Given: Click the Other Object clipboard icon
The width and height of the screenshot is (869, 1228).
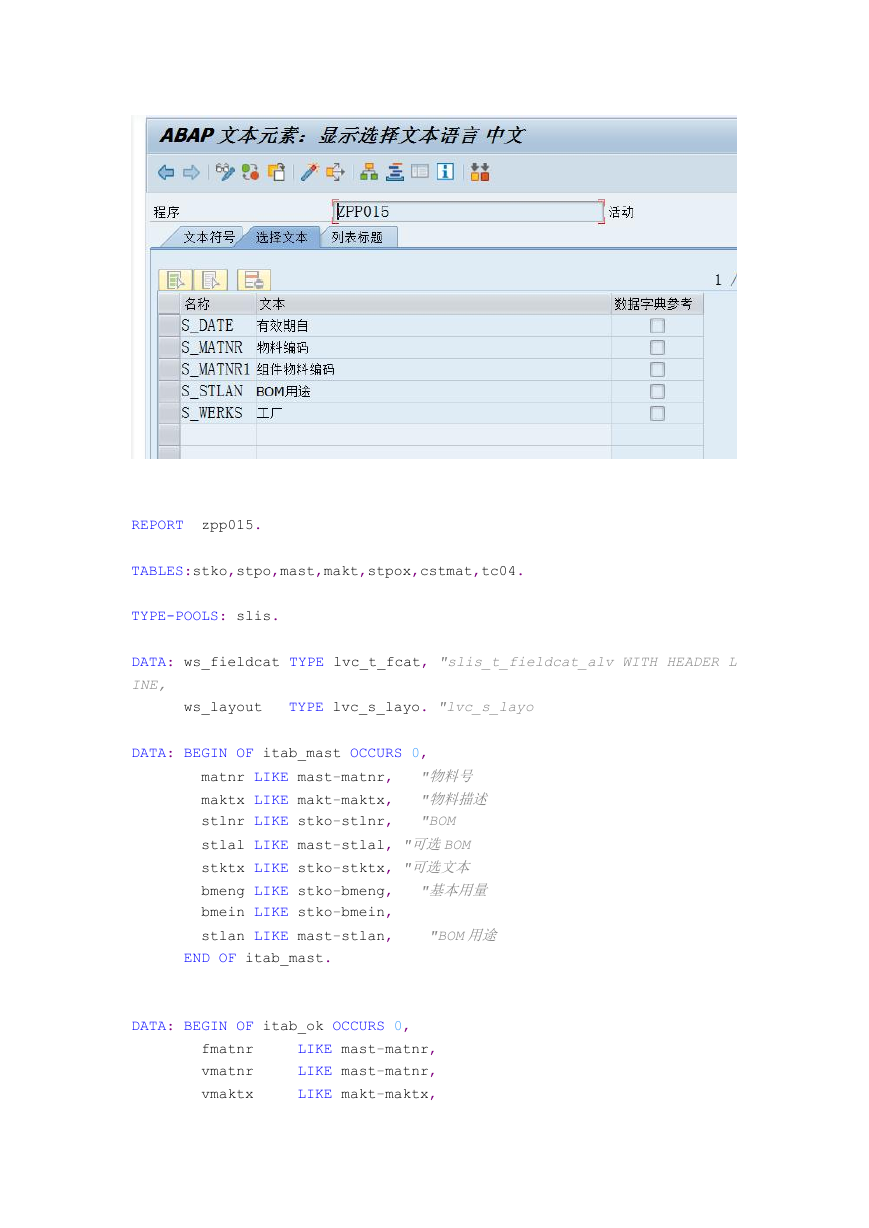Looking at the screenshot, I should (x=276, y=172).
